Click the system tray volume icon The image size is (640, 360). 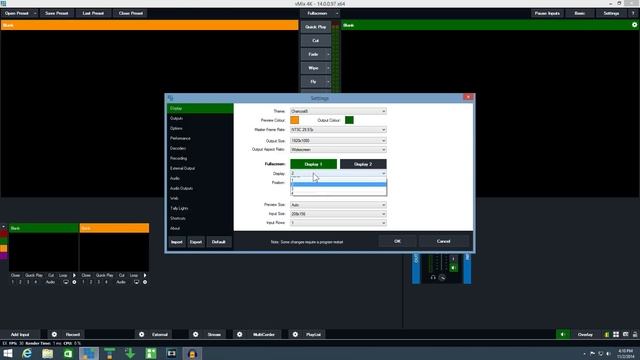point(608,353)
